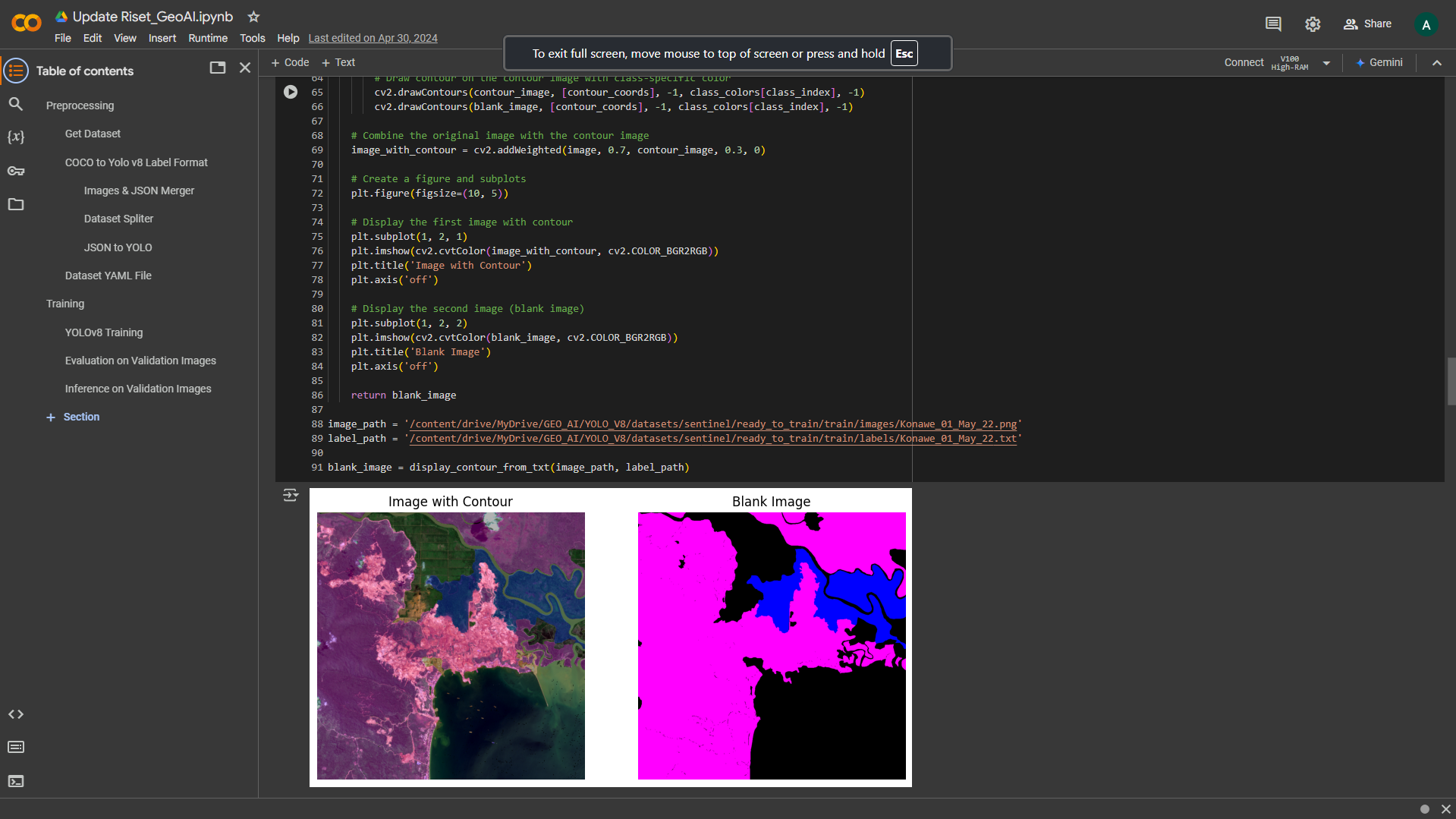Open the Find and replace search icon

[x=16, y=104]
